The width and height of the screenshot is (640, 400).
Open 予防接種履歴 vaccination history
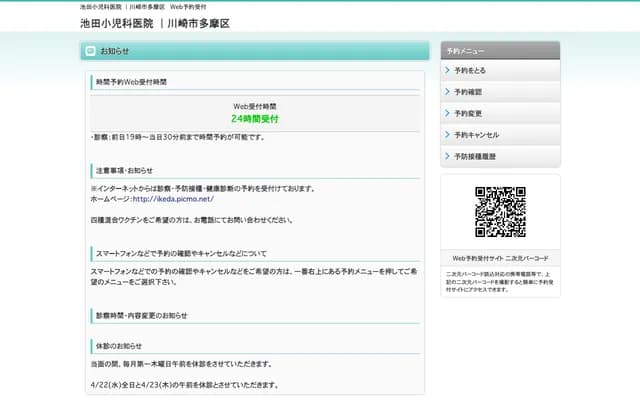click(x=474, y=156)
